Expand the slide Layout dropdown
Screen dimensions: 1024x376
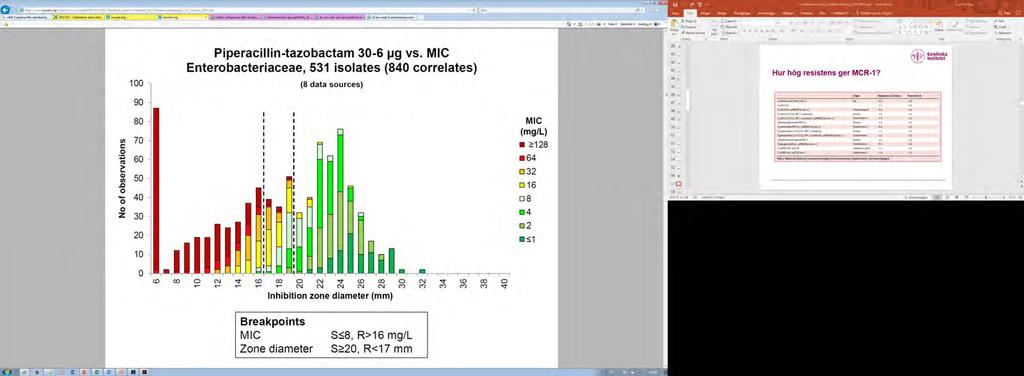(729, 21)
